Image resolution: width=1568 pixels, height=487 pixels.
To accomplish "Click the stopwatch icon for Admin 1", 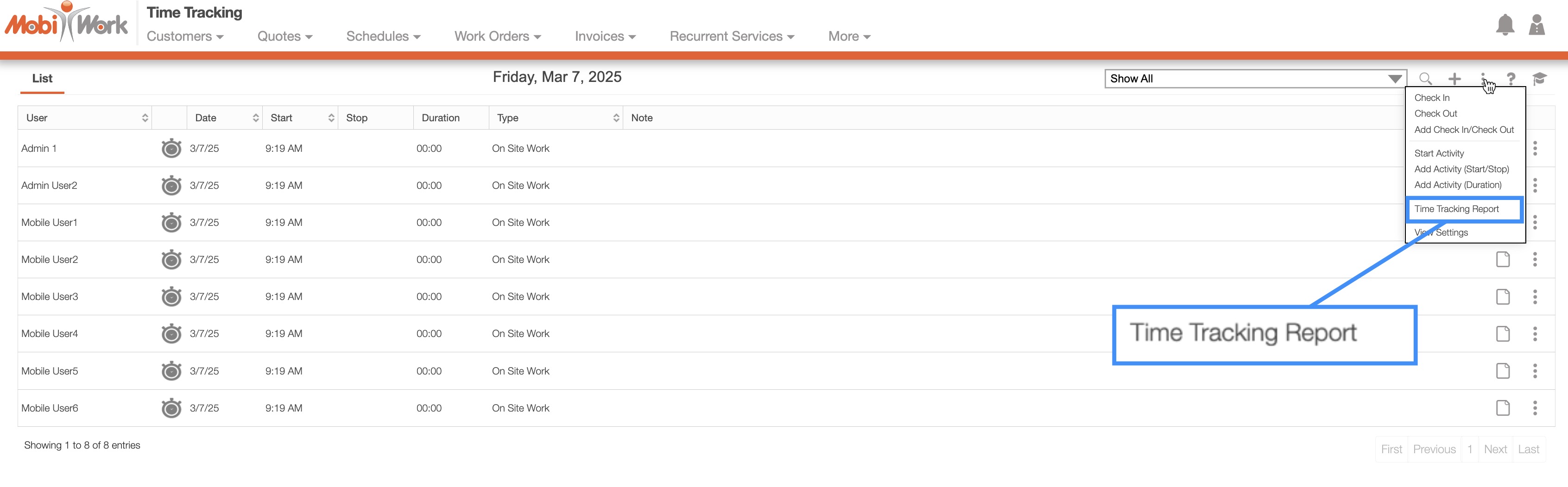I will coord(171,148).
